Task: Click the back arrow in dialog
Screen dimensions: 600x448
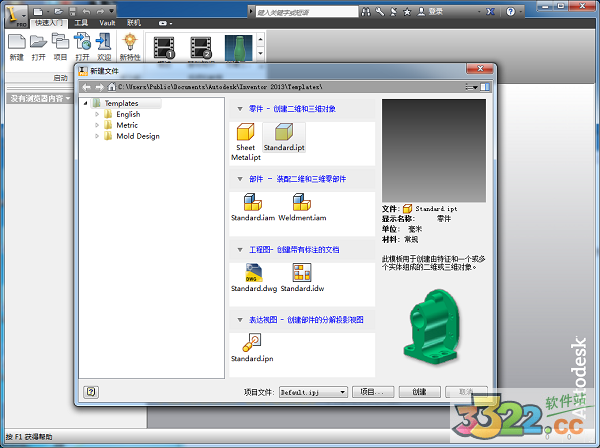Action: [86, 87]
